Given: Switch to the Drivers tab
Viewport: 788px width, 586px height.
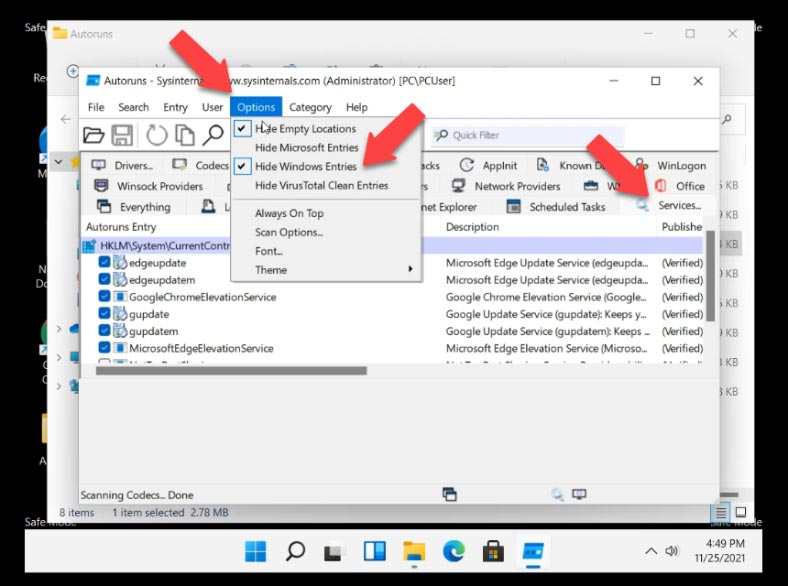Looking at the screenshot, I should (x=123, y=165).
